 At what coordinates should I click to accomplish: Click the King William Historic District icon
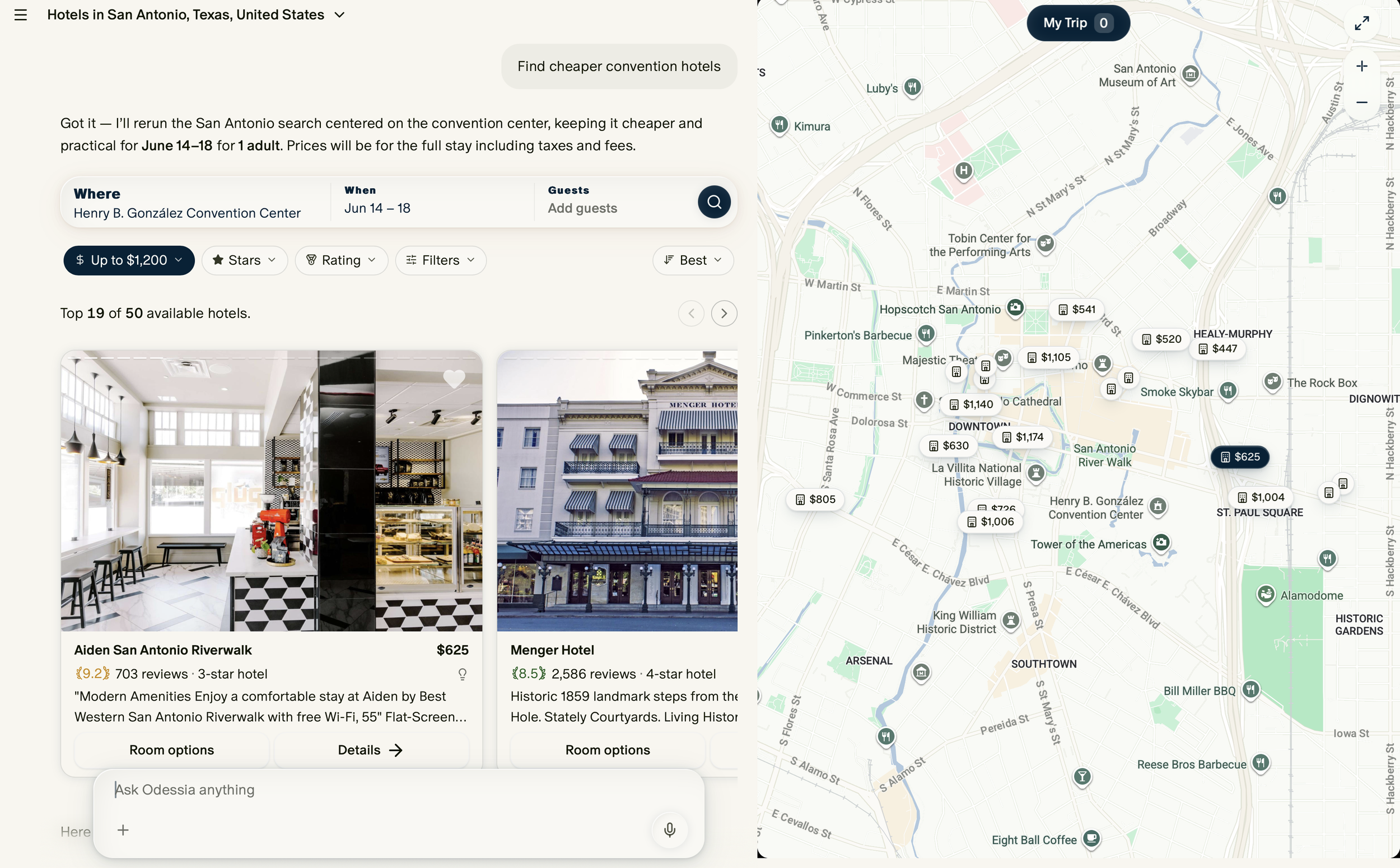(x=1010, y=620)
